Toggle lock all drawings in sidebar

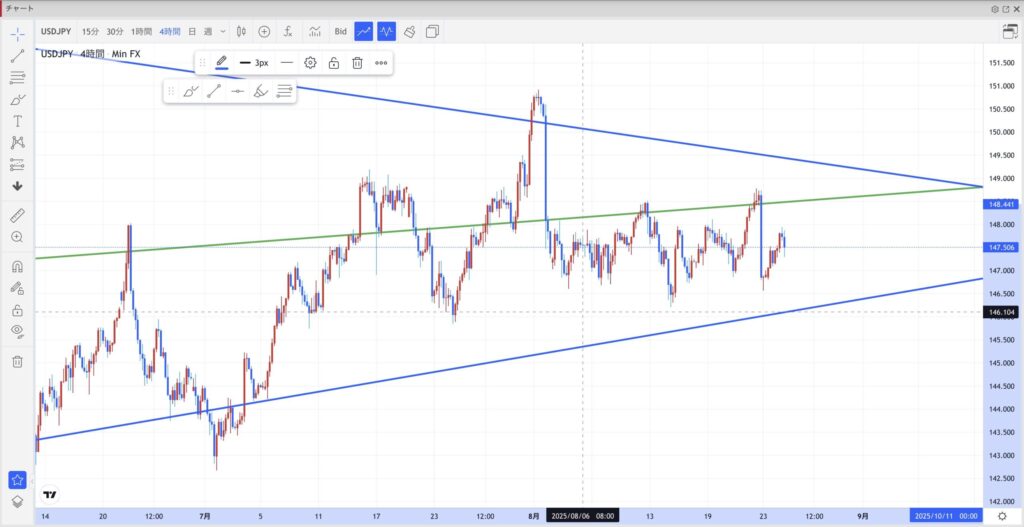pos(18,310)
